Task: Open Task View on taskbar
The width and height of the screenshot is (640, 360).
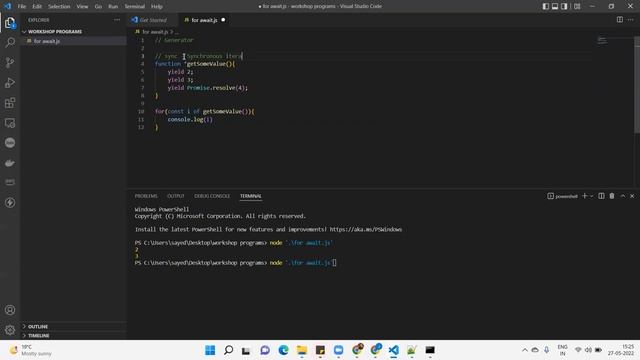Action: click(x=246, y=350)
